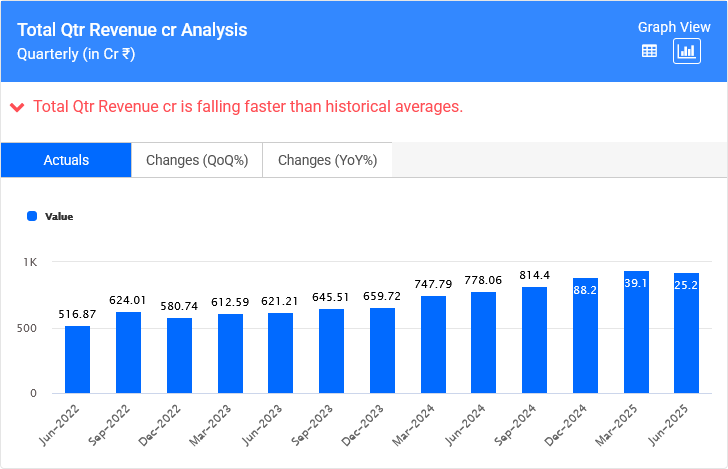The width and height of the screenshot is (728, 469).
Task: Select the Sep-2024 bar showing 814.4
Action: [x=534, y=340]
